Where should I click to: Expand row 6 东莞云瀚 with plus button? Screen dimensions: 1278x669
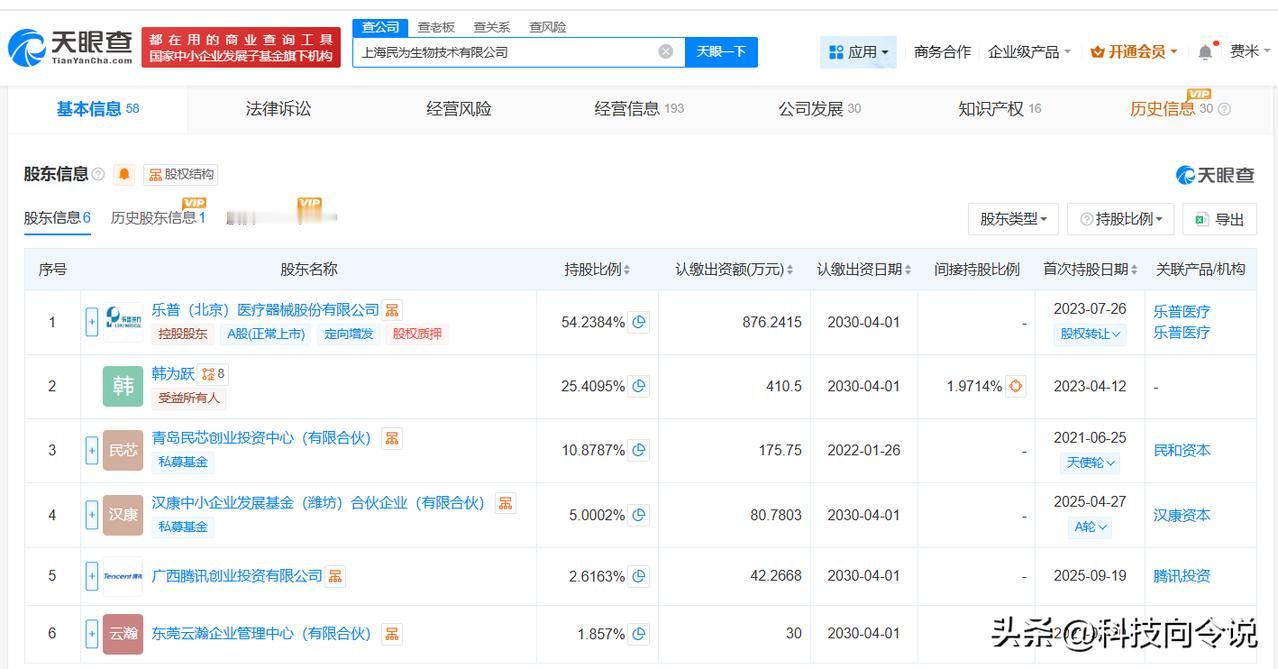click(x=92, y=634)
